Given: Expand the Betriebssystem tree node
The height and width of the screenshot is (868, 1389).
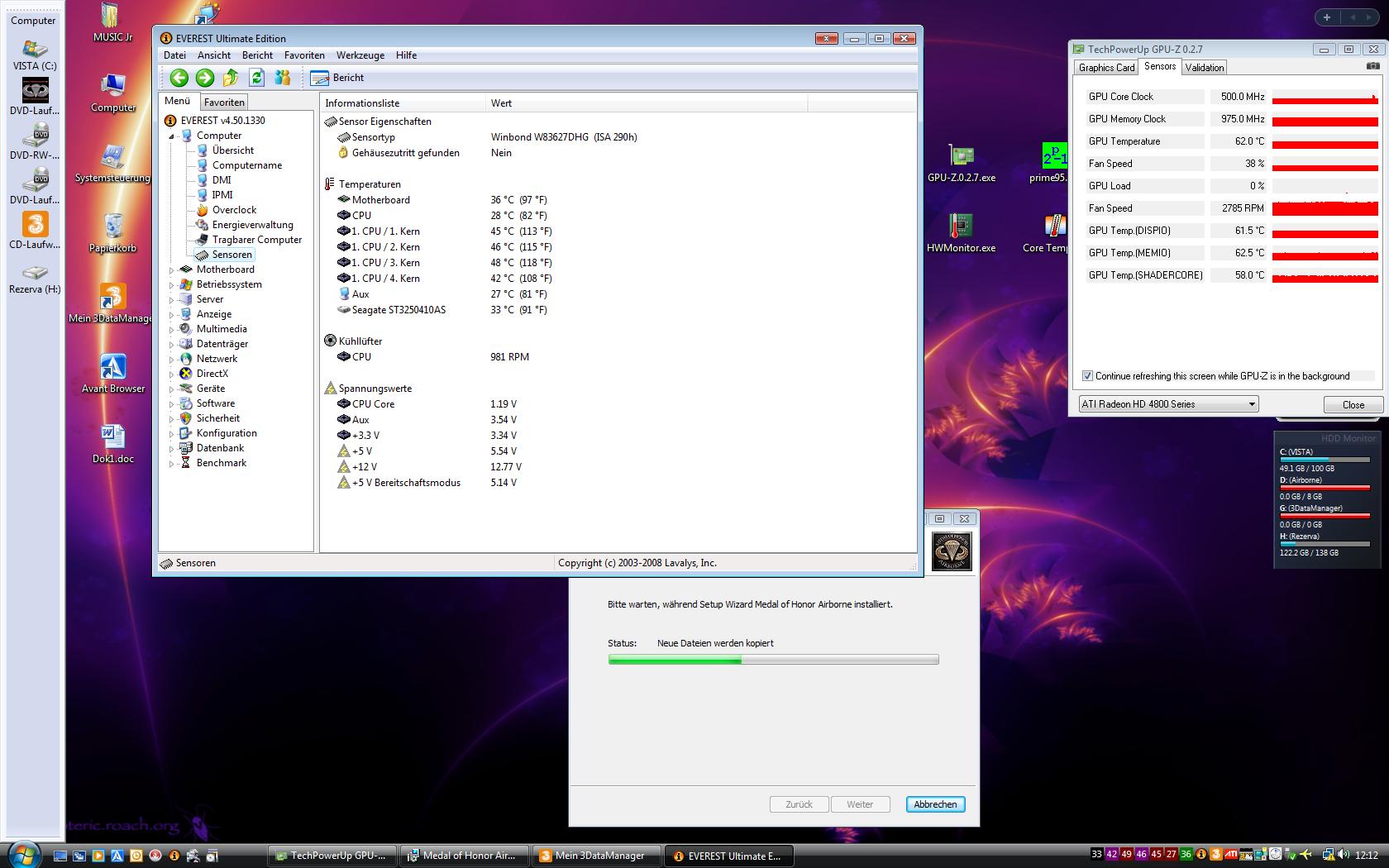Looking at the screenshot, I should [171, 284].
